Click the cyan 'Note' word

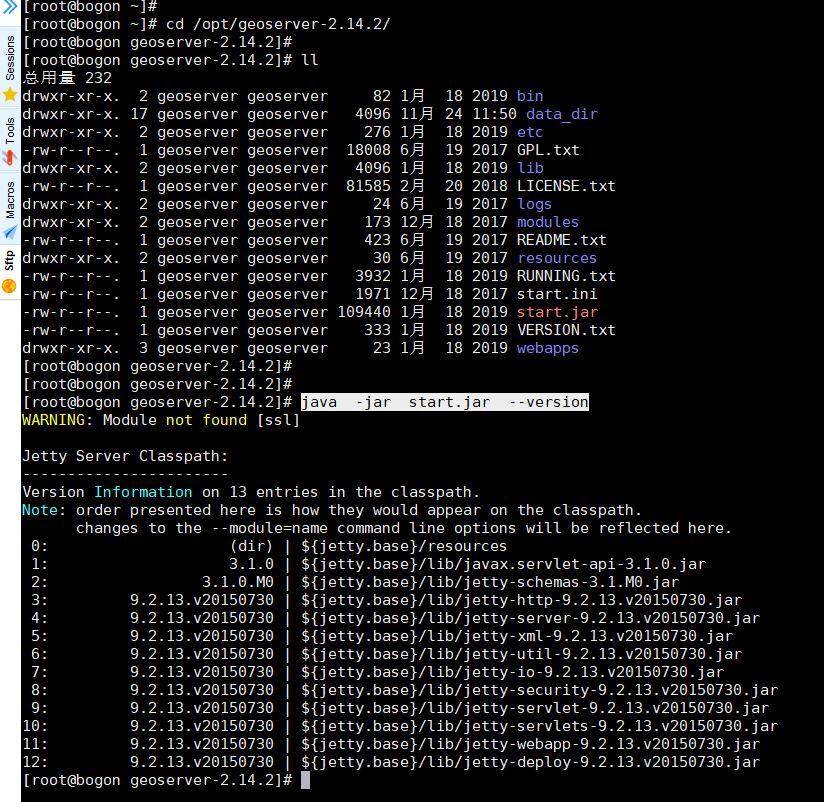(x=40, y=510)
